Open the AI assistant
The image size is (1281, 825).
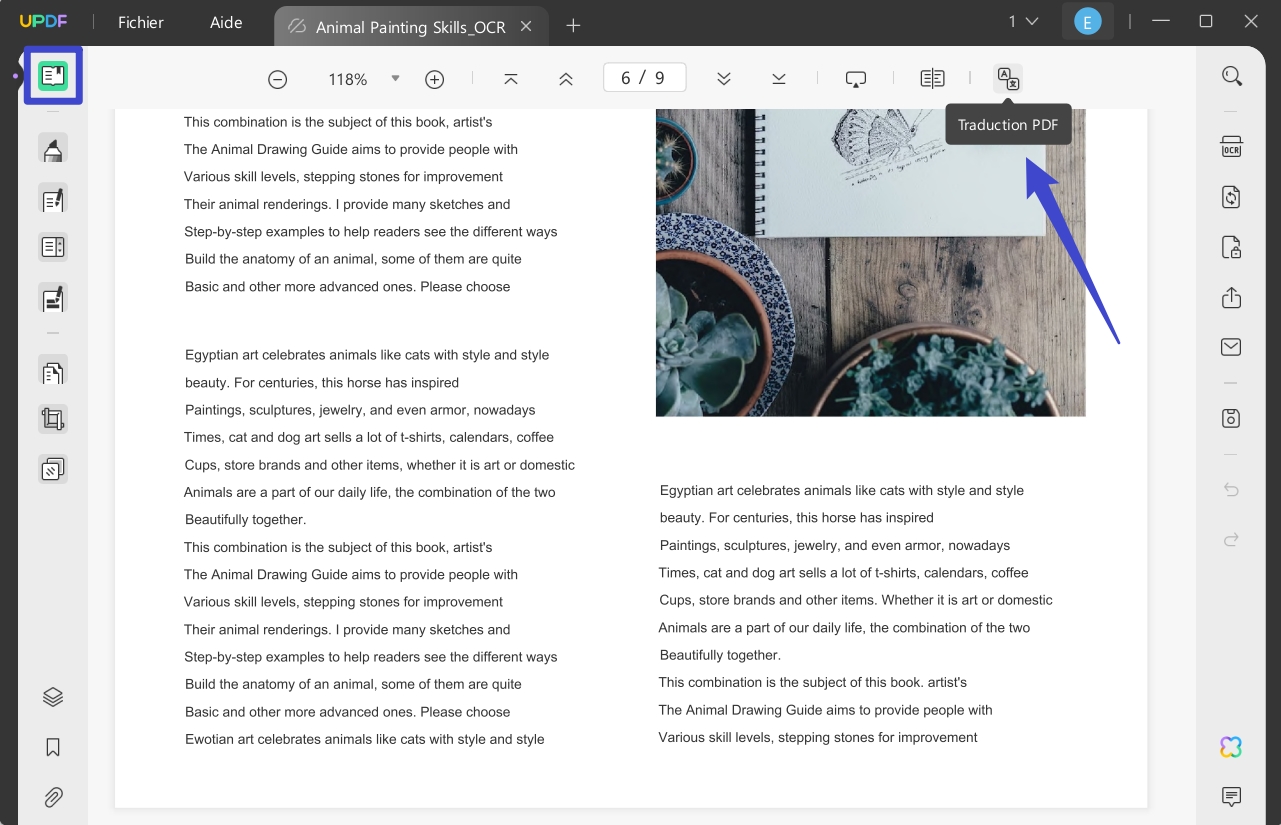click(x=1231, y=746)
